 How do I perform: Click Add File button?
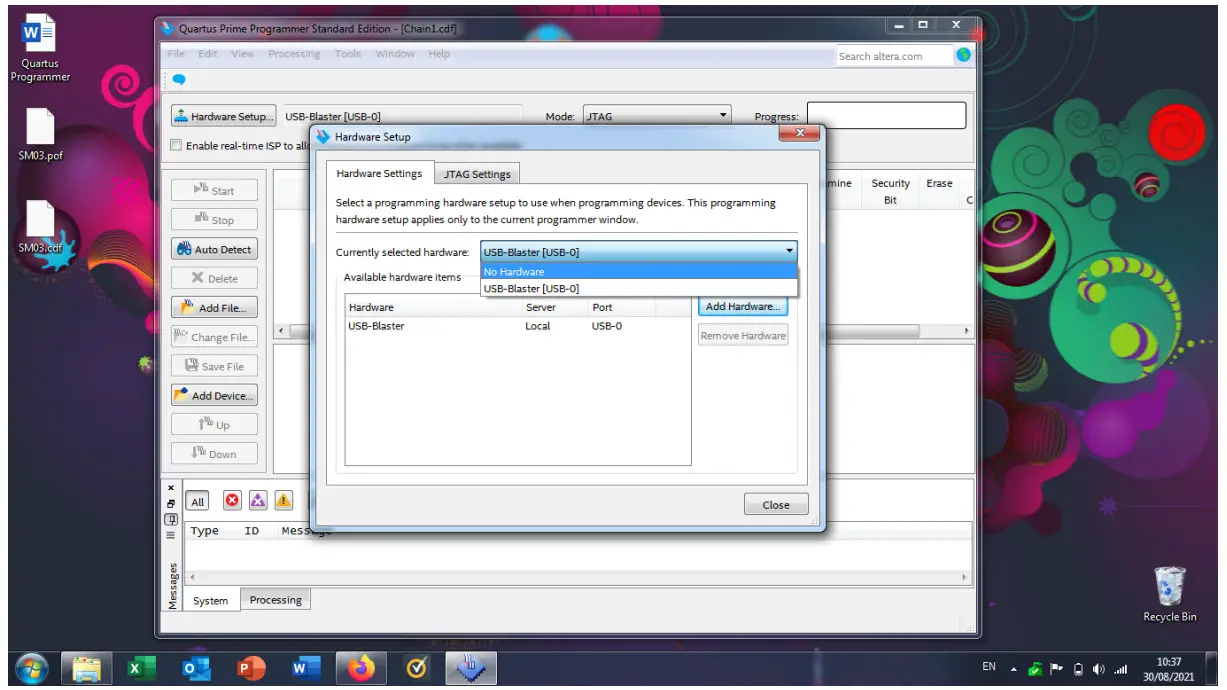(214, 308)
